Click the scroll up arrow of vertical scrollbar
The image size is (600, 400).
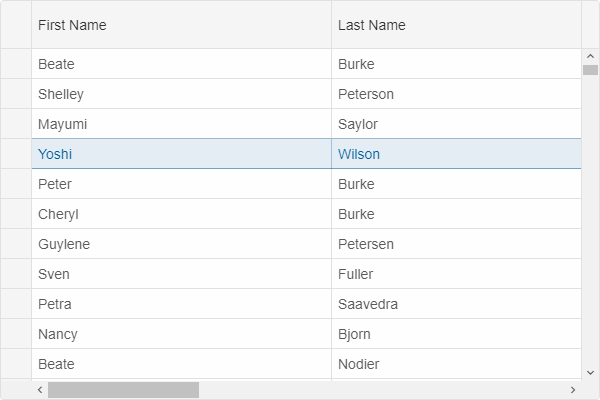pos(590,56)
